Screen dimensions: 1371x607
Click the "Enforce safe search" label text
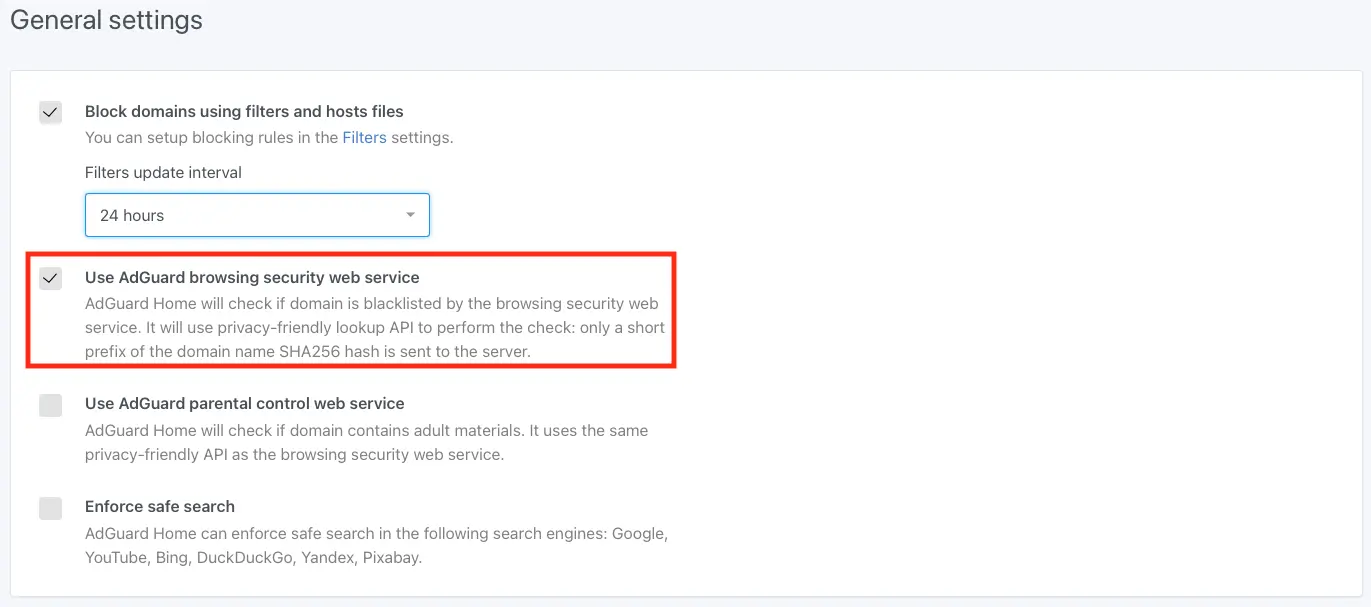tap(160, 507)
